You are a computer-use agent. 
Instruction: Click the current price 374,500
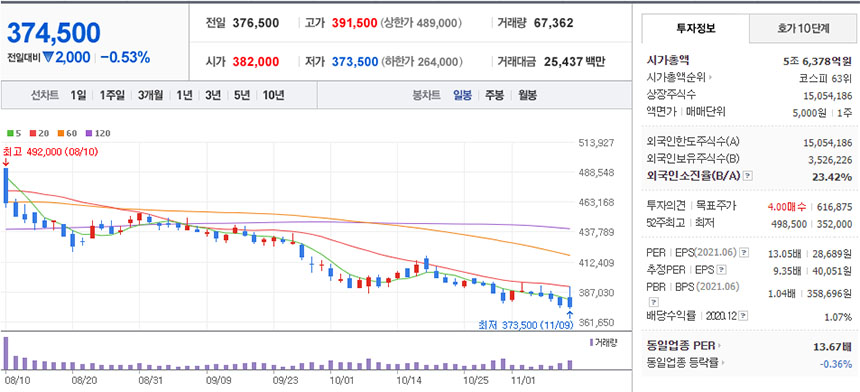pyautogui.click(x=54, y=33)
